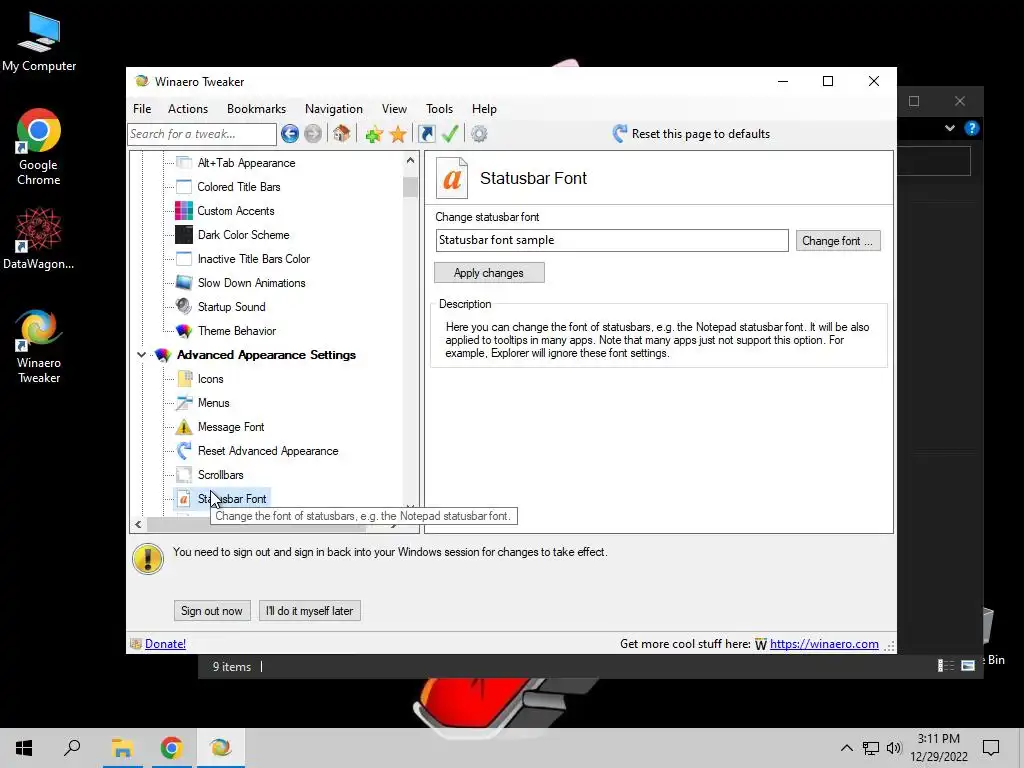Open Google Chrome desktop shortcut

[39, 147]
